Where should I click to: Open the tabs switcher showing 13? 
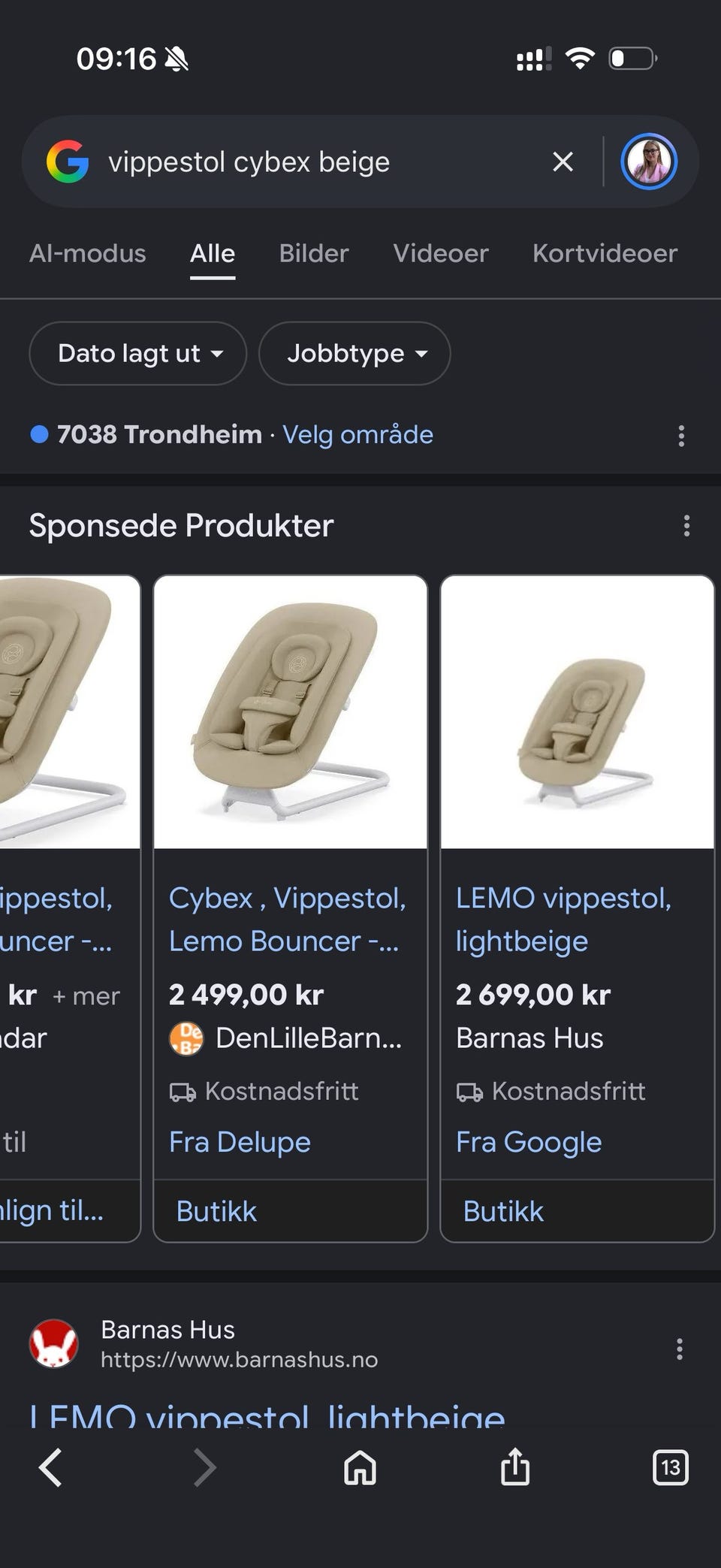pyautogui.click(x=670, y=1467)
